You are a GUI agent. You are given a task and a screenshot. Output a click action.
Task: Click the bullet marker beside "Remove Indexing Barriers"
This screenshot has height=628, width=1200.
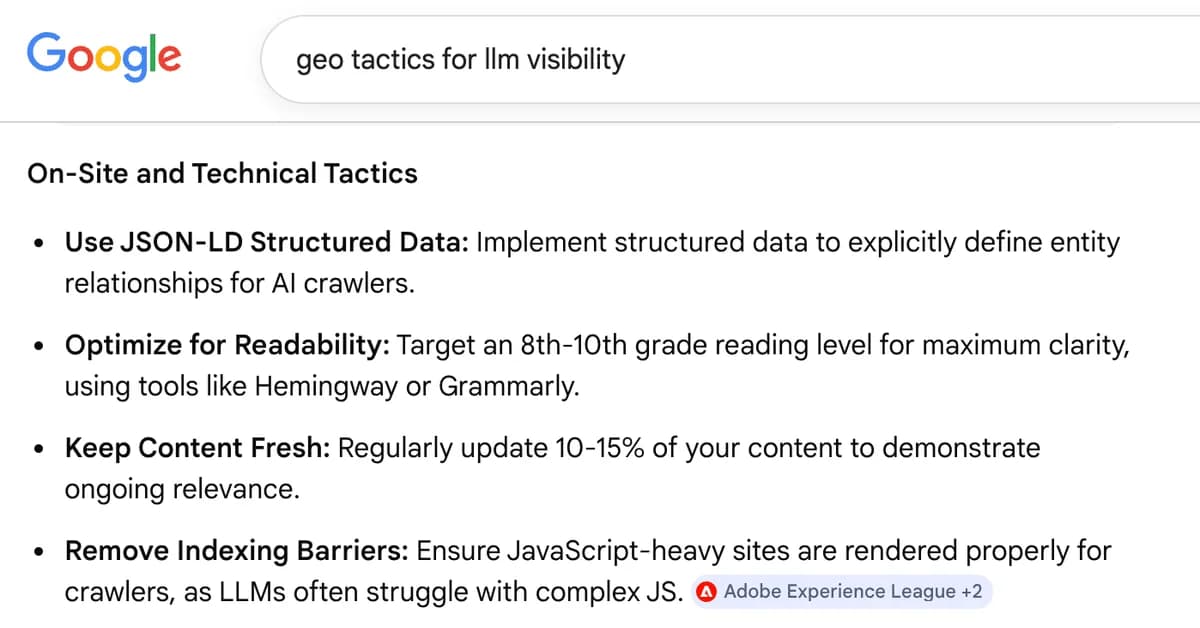coord(38,551)
